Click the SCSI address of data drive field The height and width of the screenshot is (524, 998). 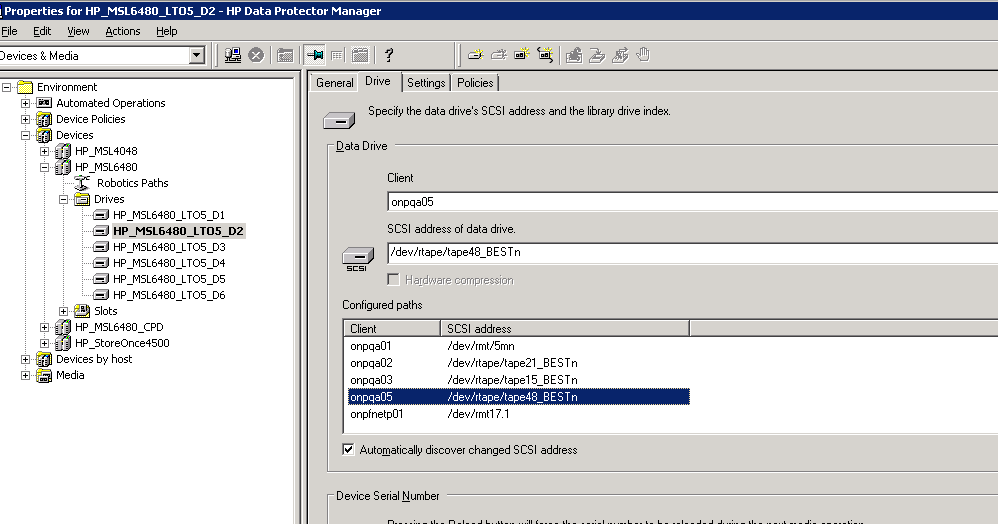tap(692, 252)
